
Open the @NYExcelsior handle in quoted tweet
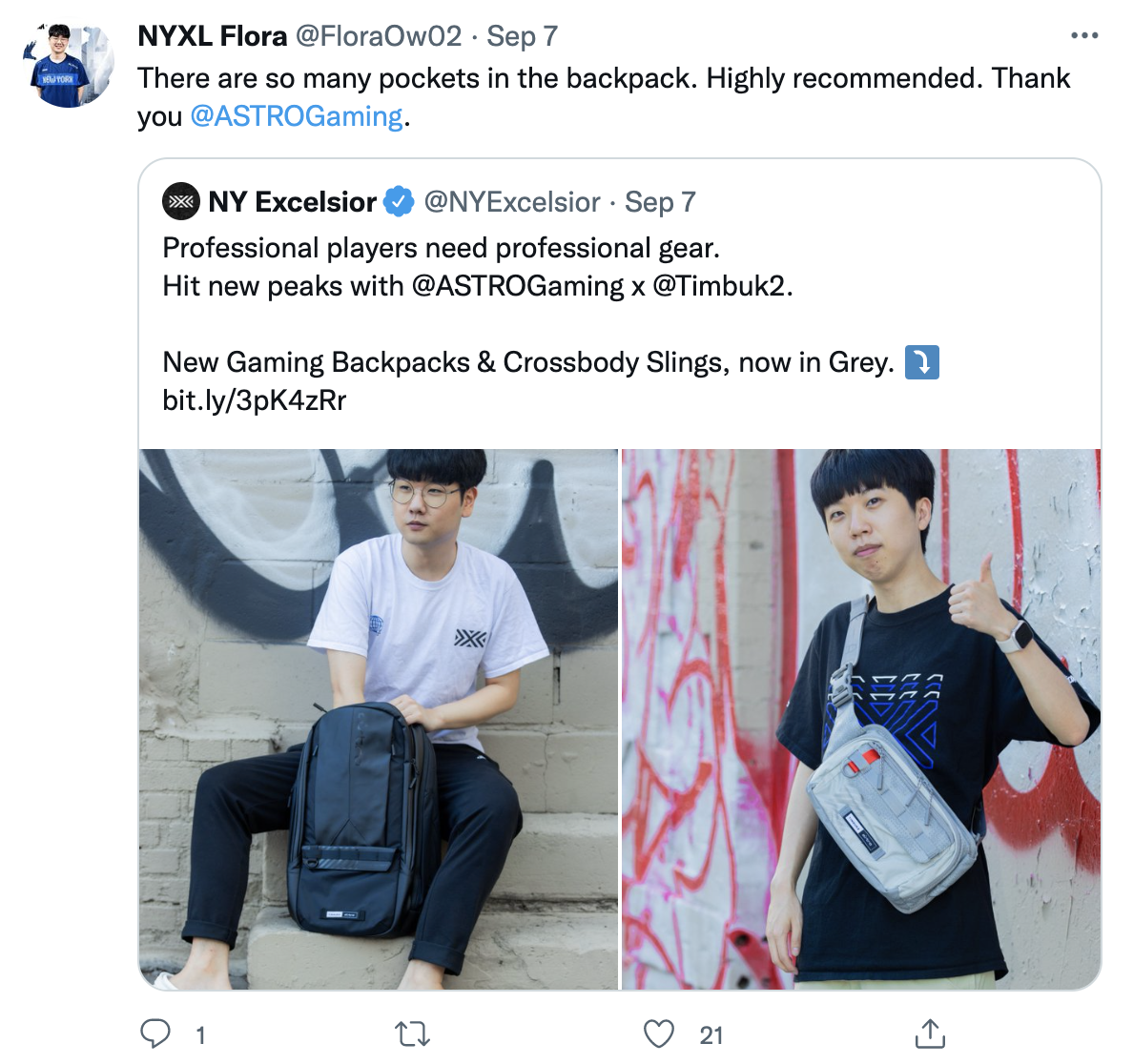coord(511,202)
